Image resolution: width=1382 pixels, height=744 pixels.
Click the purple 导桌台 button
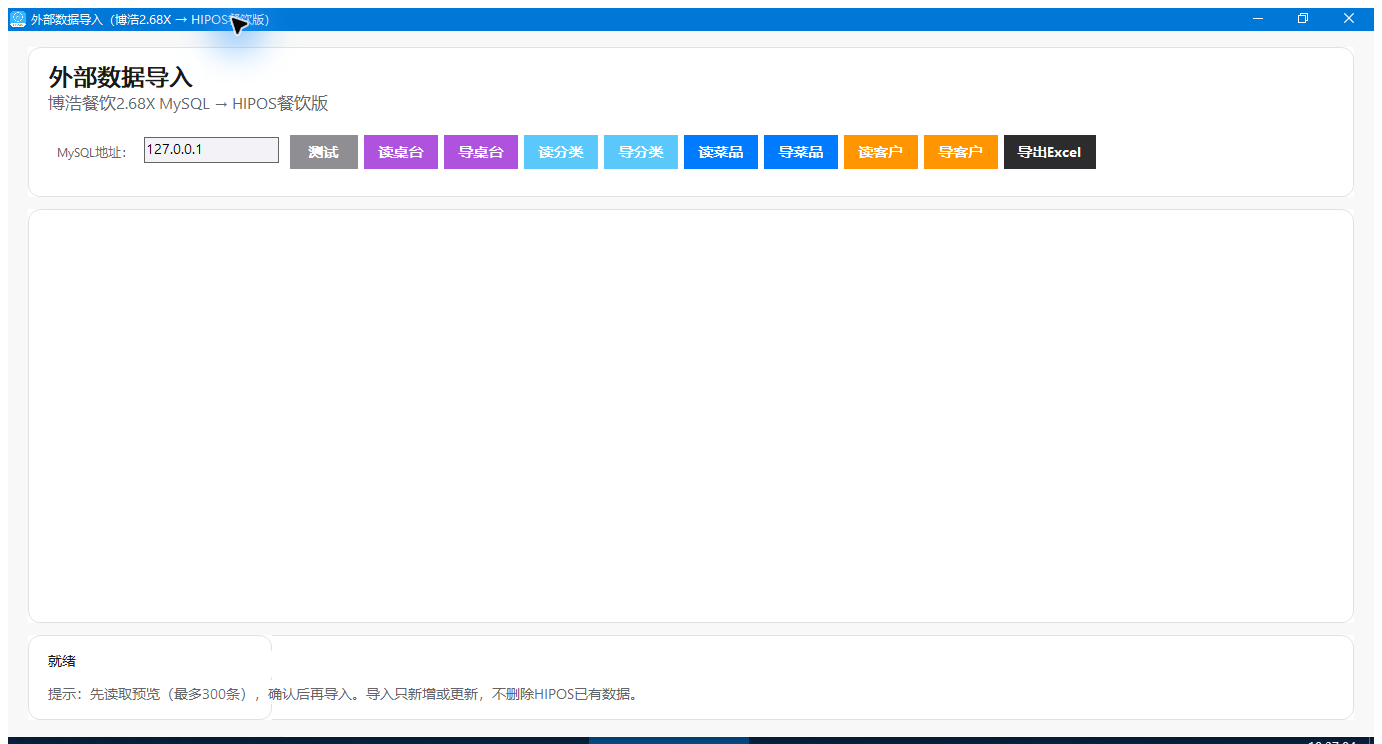coord(481,152)
